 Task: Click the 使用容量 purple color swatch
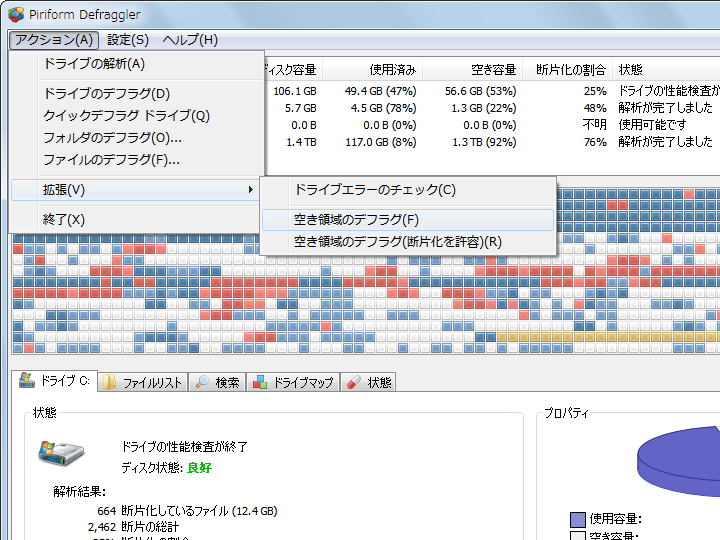tap(578, 519)
